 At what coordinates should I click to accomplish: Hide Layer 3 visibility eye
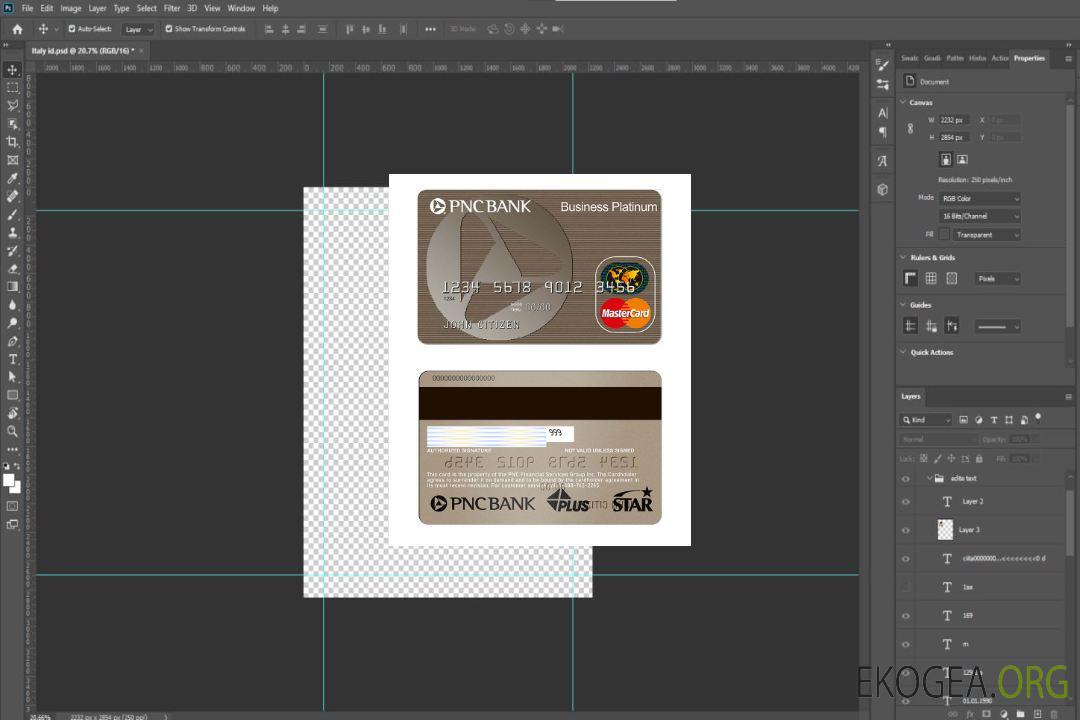pos(906,531)
